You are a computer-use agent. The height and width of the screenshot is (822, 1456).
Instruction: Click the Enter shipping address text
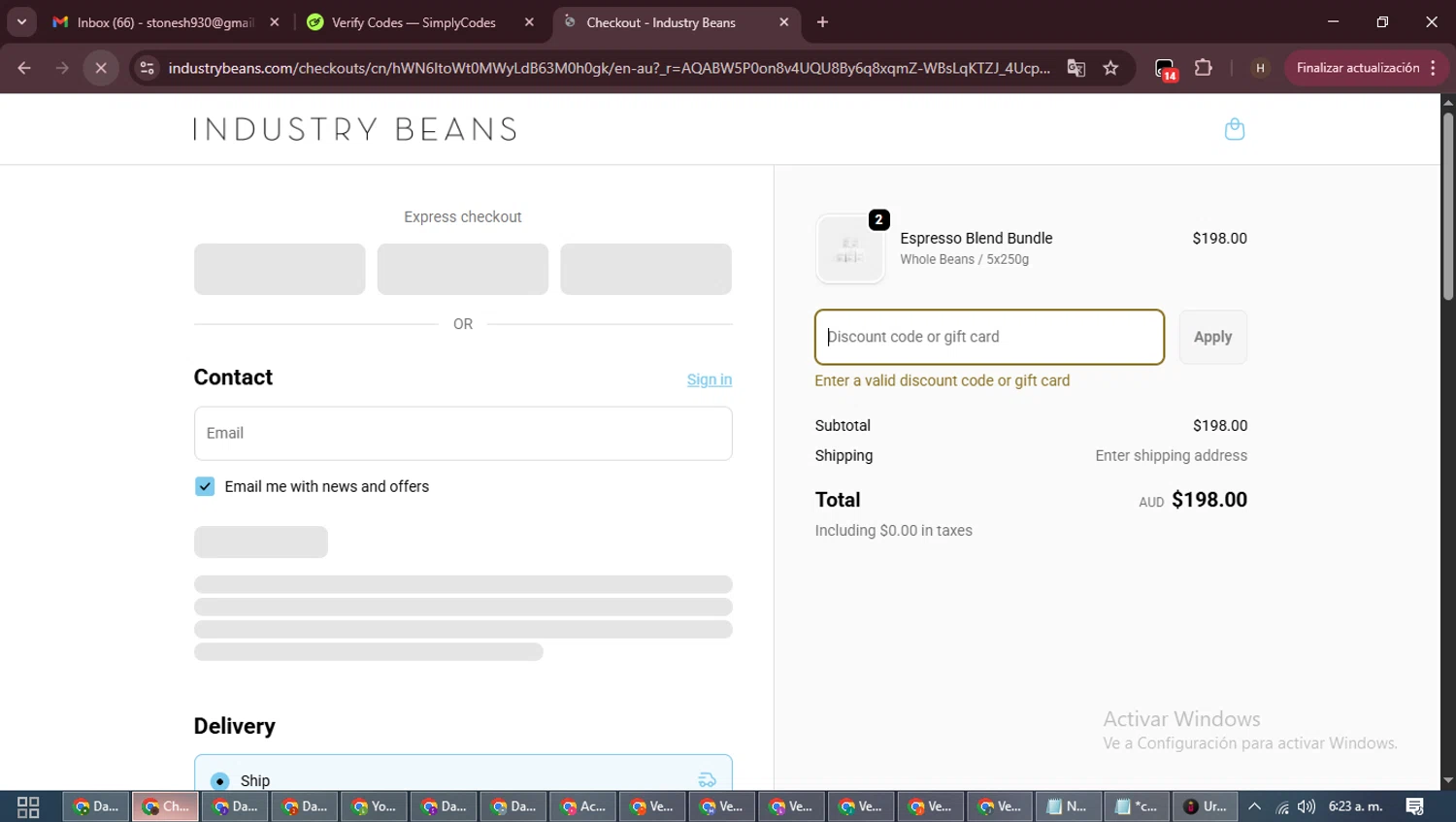click(1171, 455)
